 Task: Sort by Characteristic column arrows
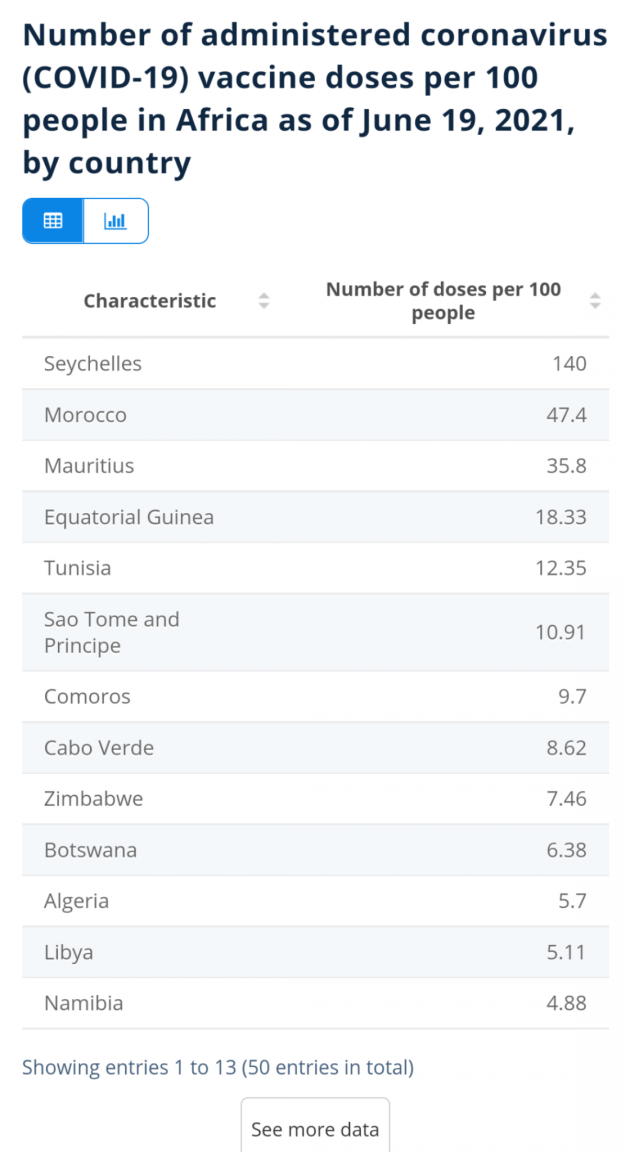pos(264,300)
